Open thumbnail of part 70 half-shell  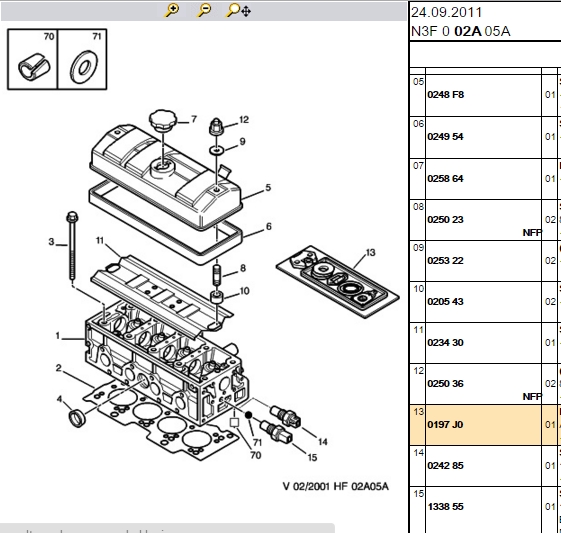click(33, 59)
